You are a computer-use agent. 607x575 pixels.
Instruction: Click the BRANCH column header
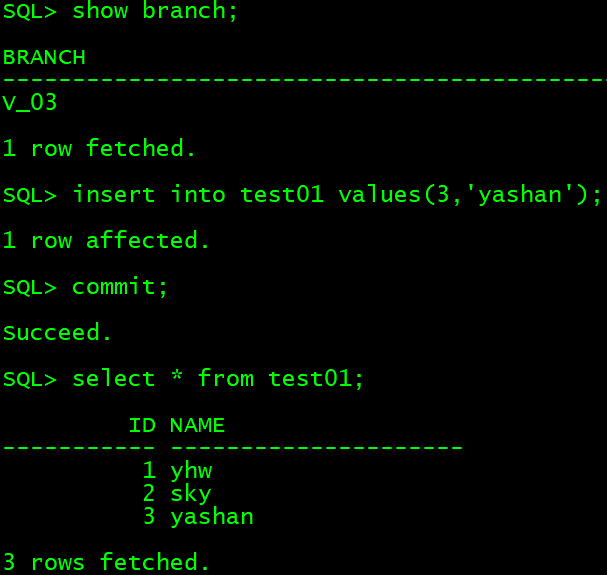(x=44, y=57)
